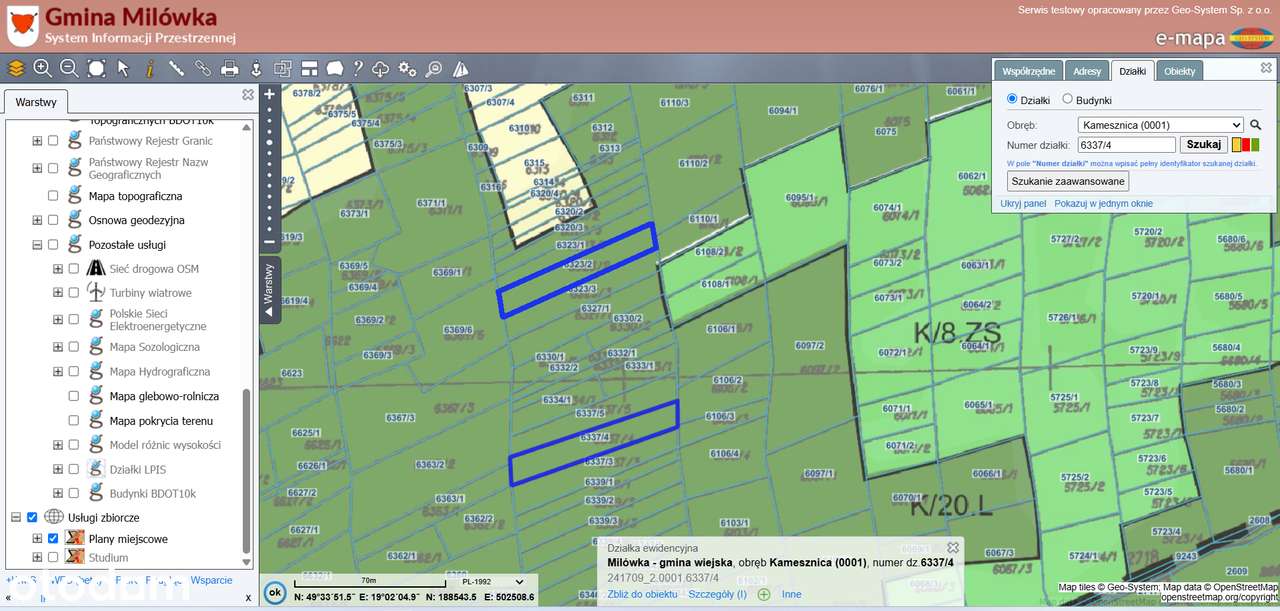Click the Ukryj panel link
Image resolution: width=1280 pixels, height=611 pixels.
tap(1023, 203)
